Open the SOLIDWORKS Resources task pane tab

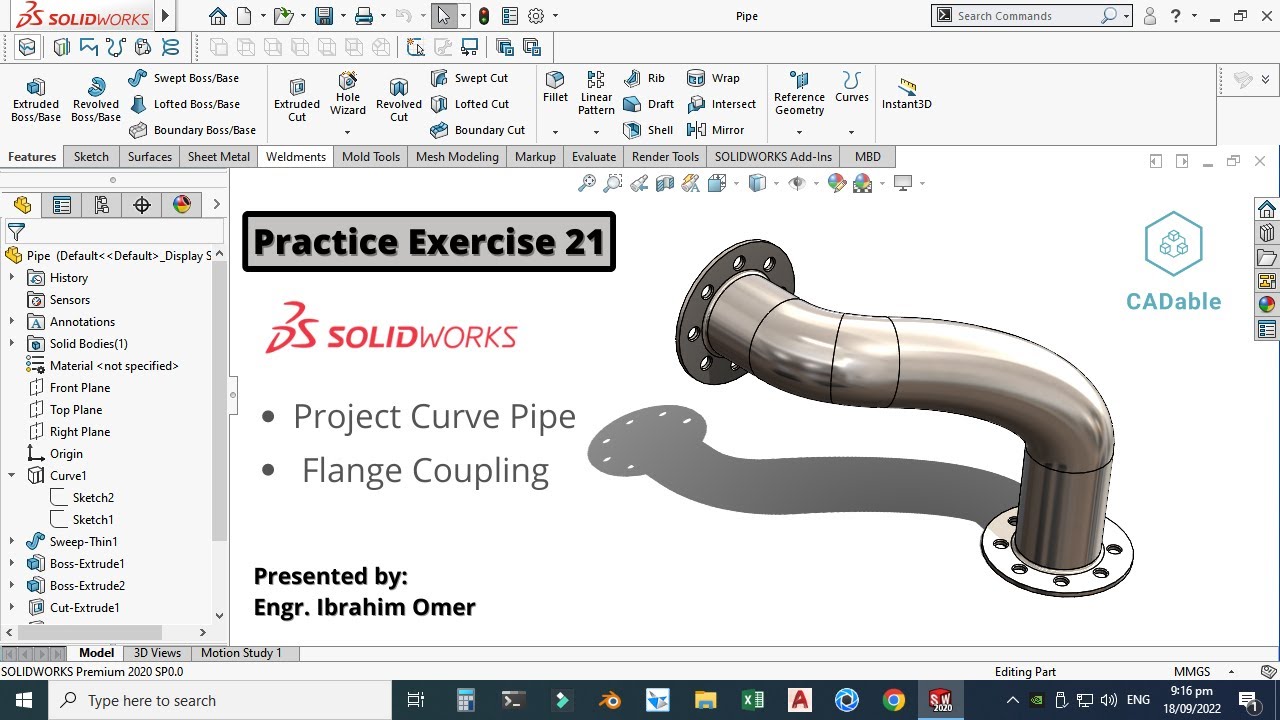point(1267,209)
